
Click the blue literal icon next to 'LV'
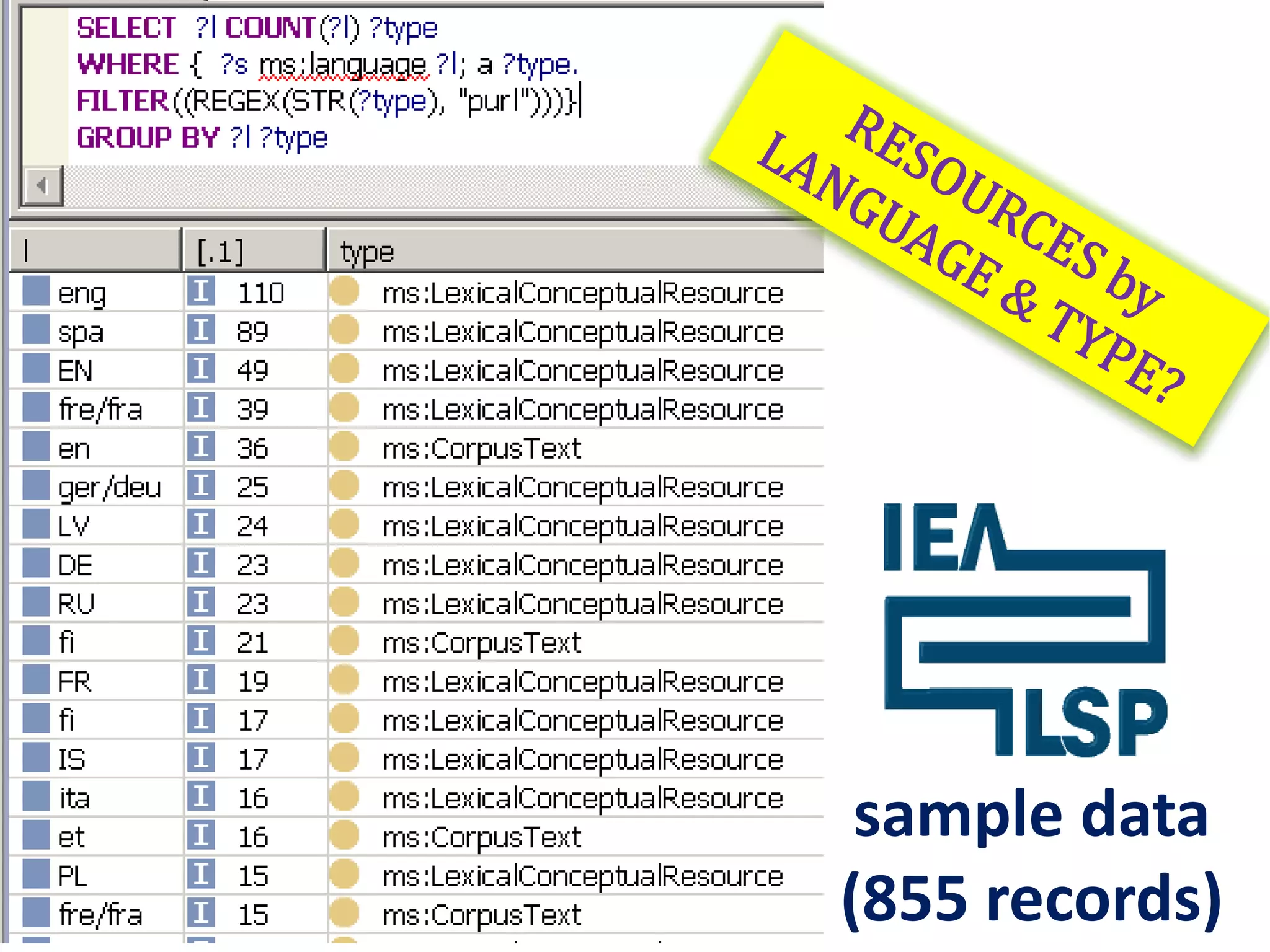point(36,524)
